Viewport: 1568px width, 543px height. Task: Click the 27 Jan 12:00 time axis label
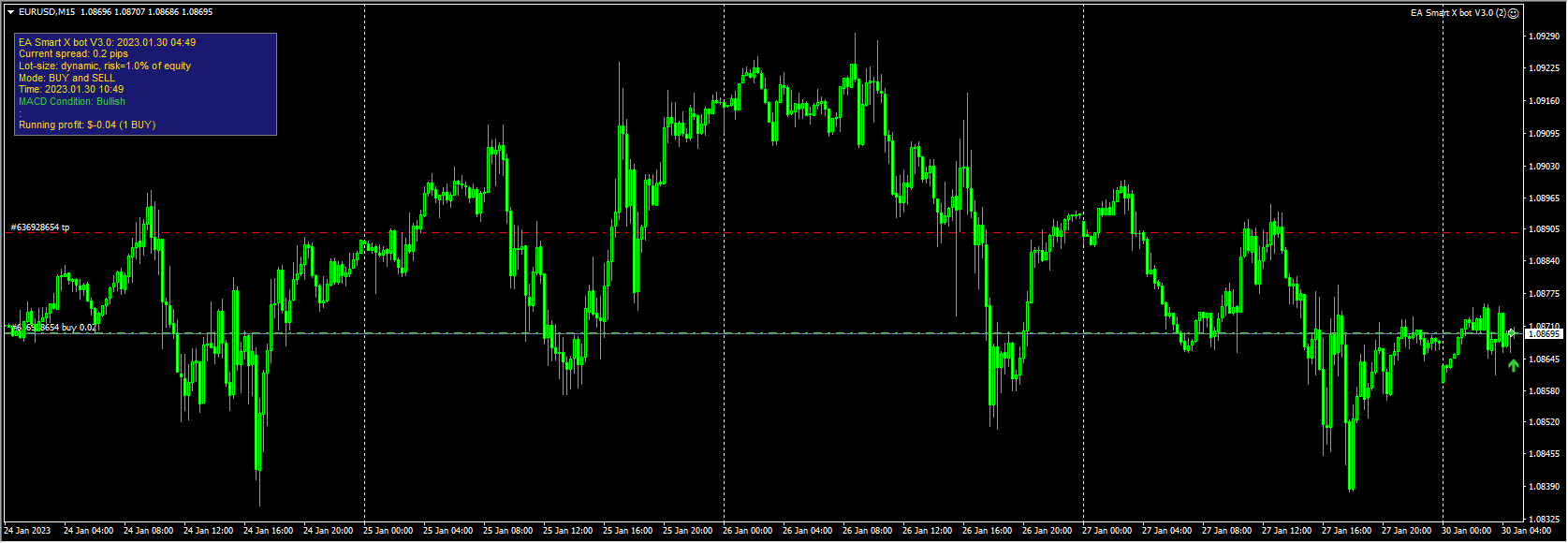1286,531
